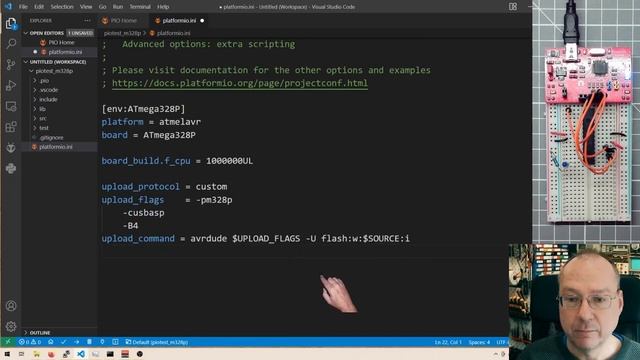Click the board_build.f_cpu line in editor
This screenshot has height=360, width=640.
click(177, 161)
